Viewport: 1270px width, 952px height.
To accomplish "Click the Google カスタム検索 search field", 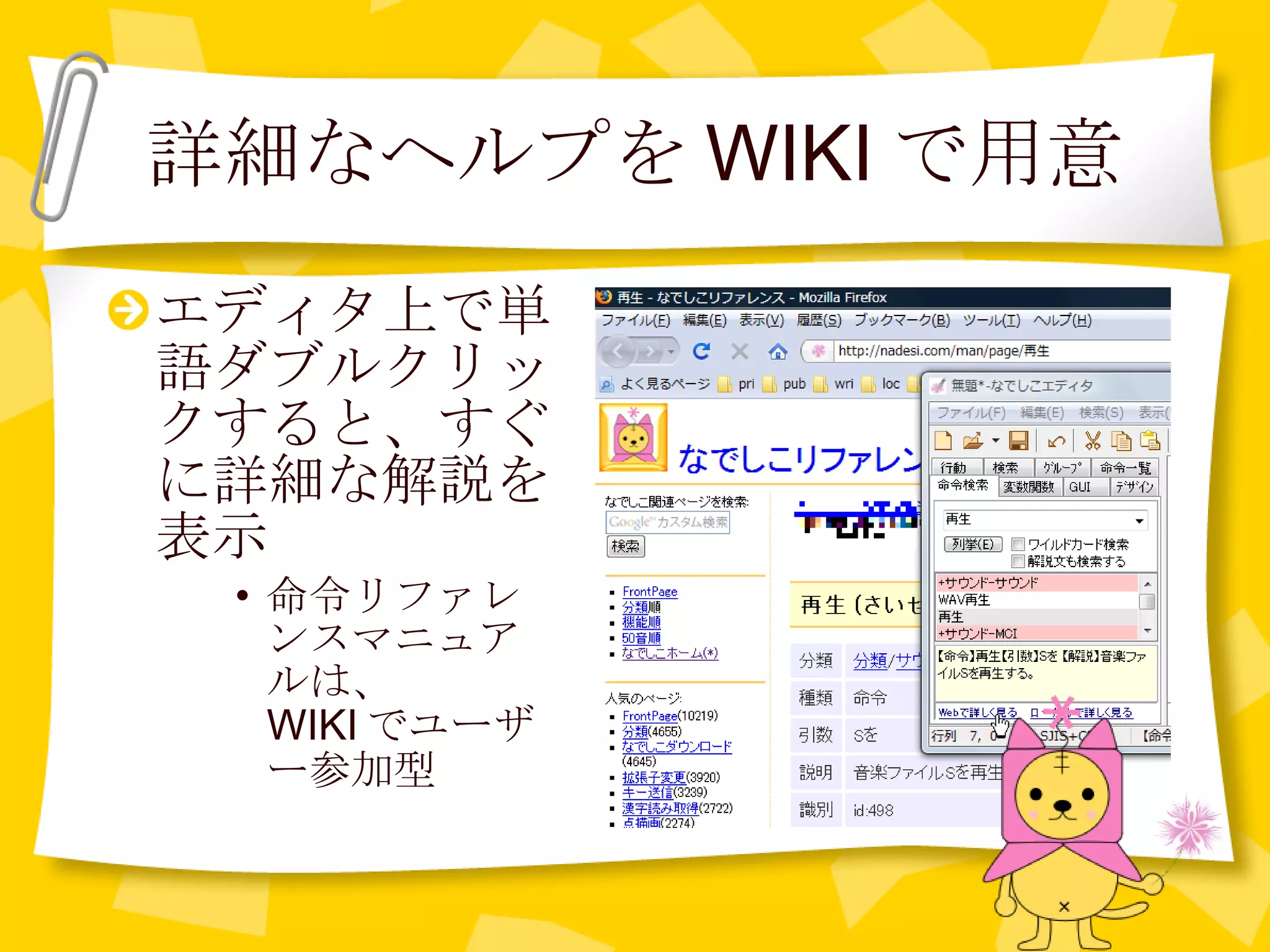I will pos(668,522).
